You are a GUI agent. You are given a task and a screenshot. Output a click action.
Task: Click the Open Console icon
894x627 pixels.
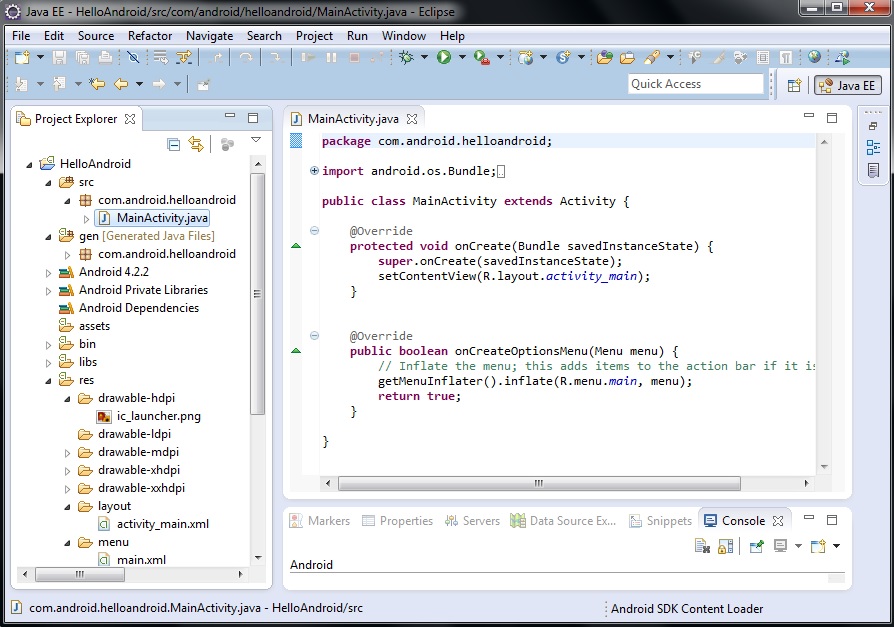coord(818,546)
